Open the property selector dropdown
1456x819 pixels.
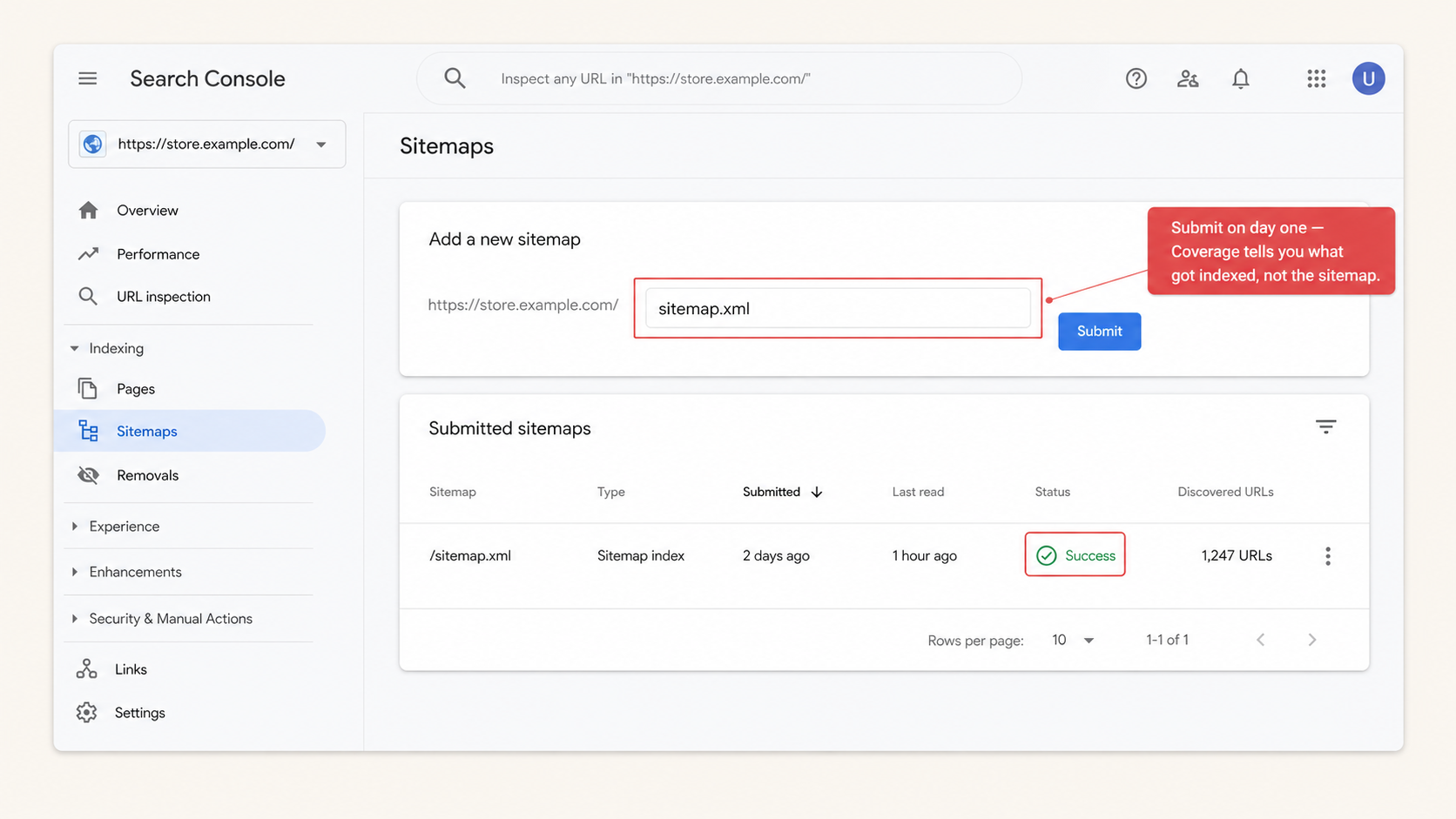[320, 144]
